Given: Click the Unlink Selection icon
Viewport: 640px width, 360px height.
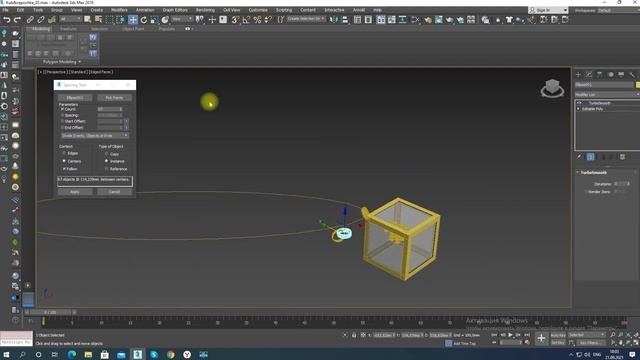Looking at the screenshot, I should tap(41, 20).
